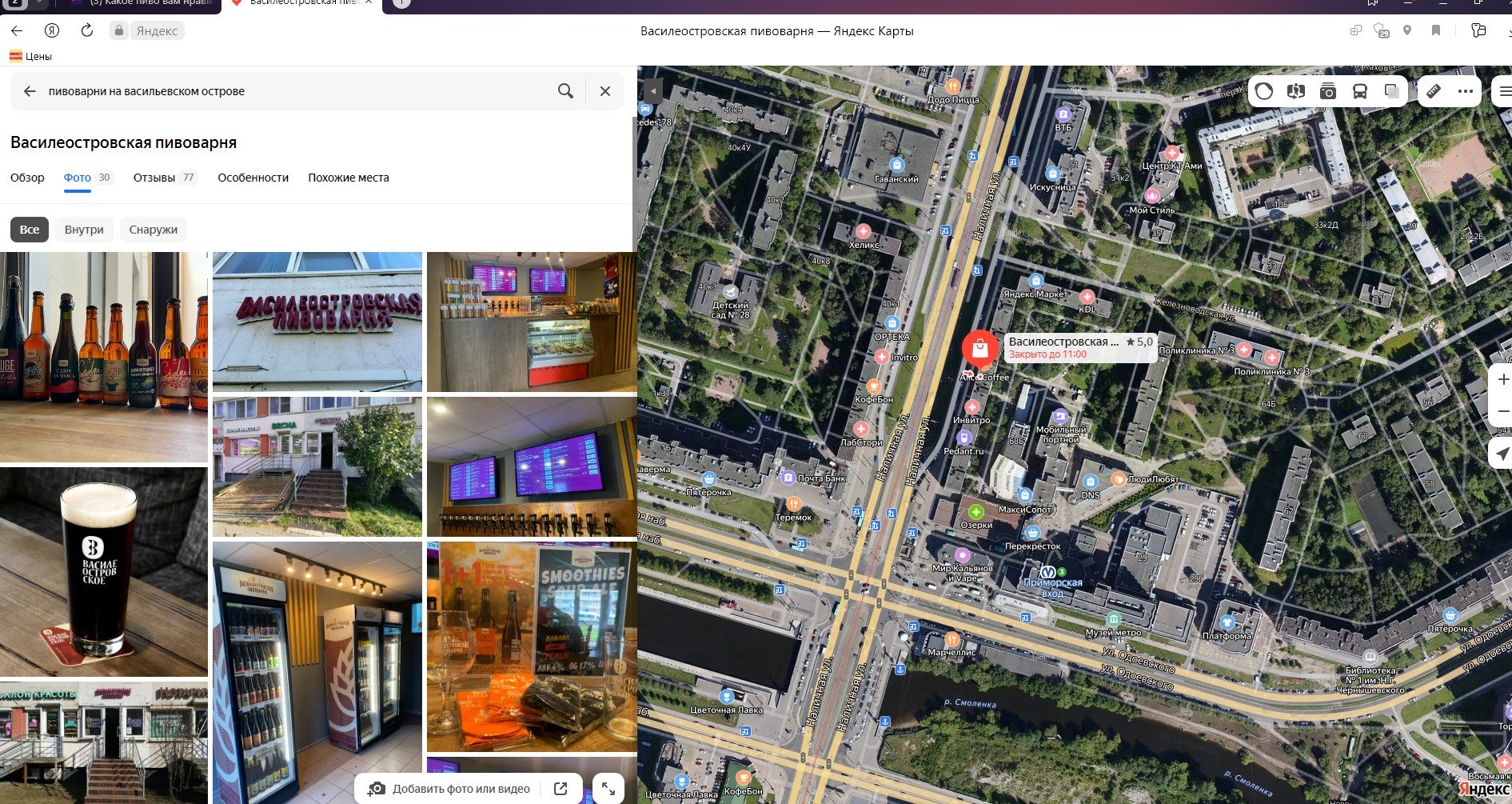1512x804 pixels.
Task: Select the ruler distance tool
Action: (1434, 91)
